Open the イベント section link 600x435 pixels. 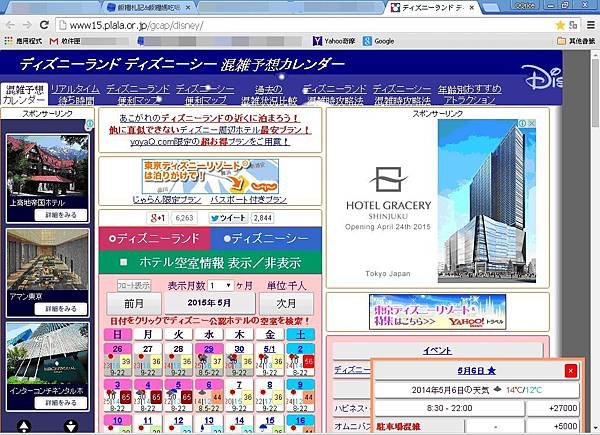437,350
